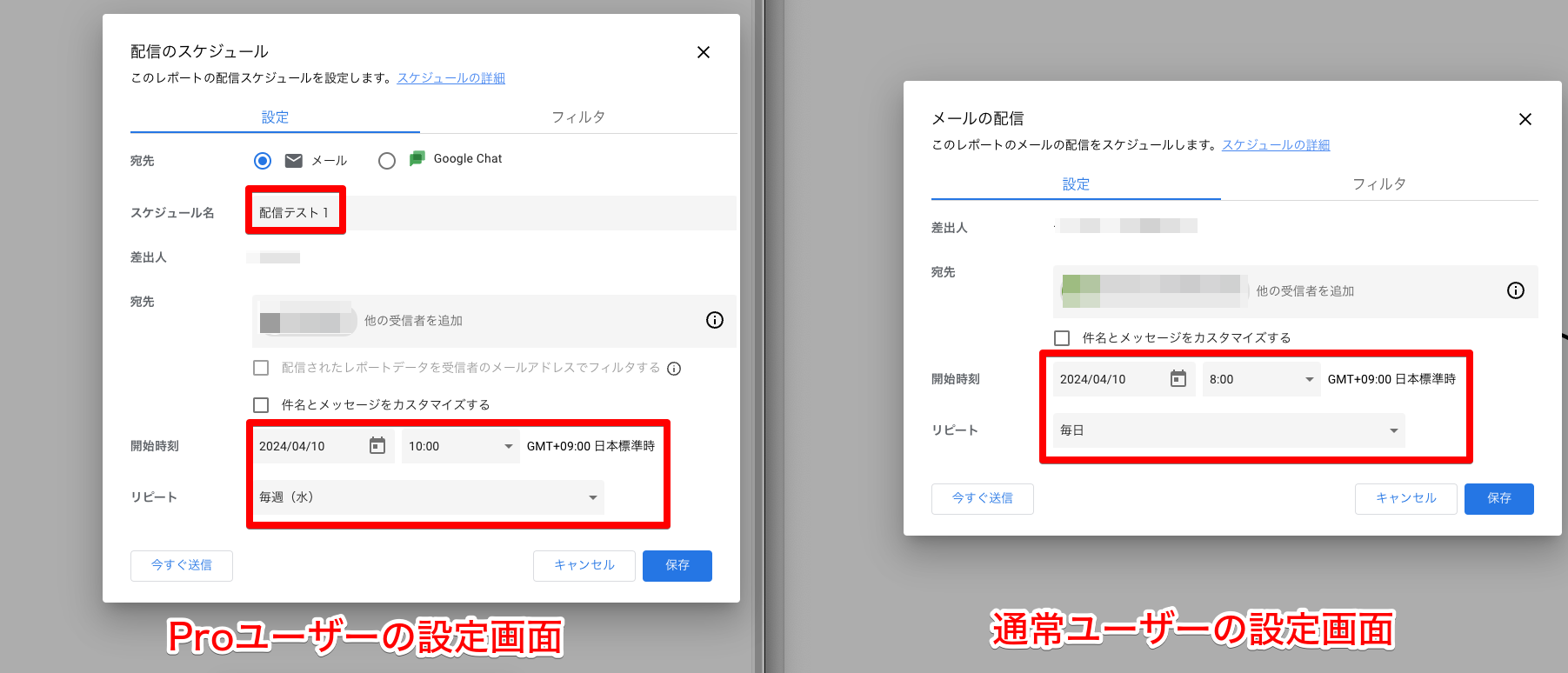Image resolution: width=1568 pixels, height=673 pixels.
Task: Select the Google Chat radio button
Action: [x=387, y=161]
